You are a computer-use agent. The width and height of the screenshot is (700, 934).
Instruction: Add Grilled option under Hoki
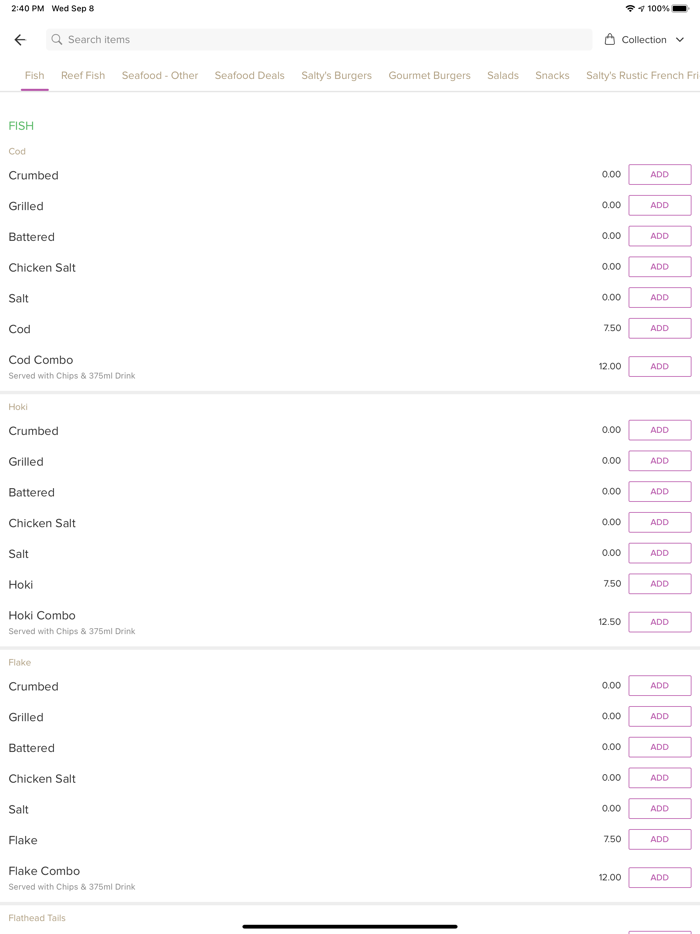pyautogui.click(x=659, y=461)
